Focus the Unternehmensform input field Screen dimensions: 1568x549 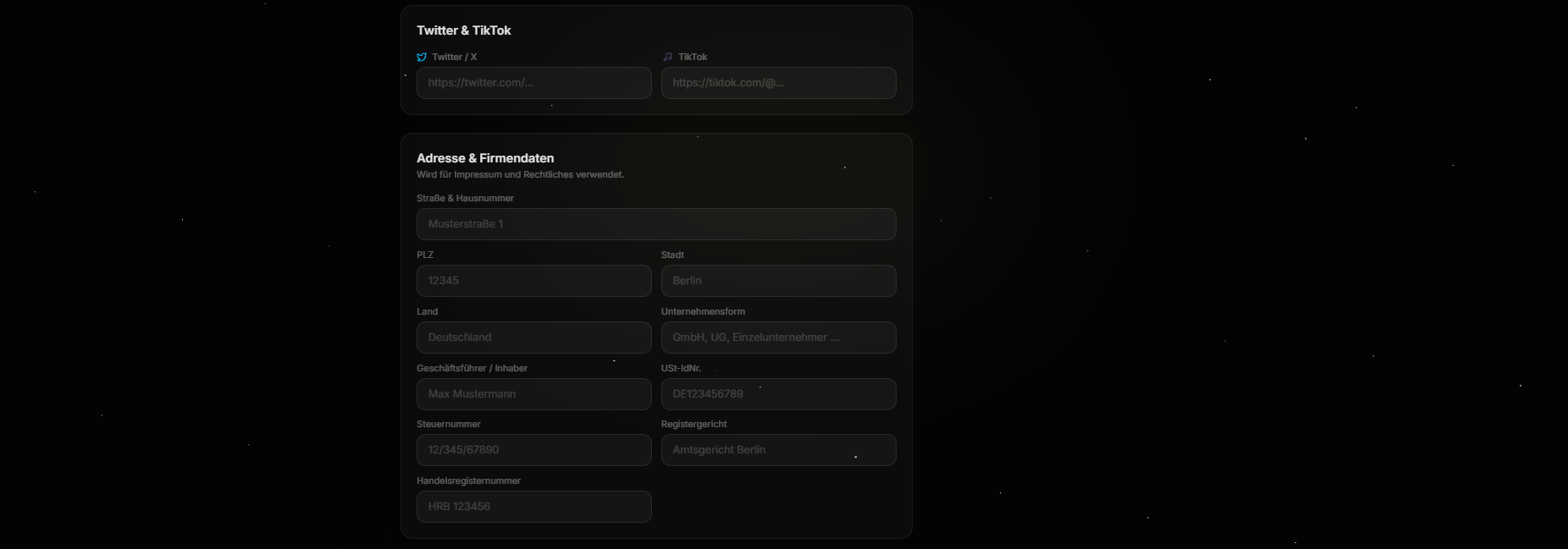tap(779, 338)
